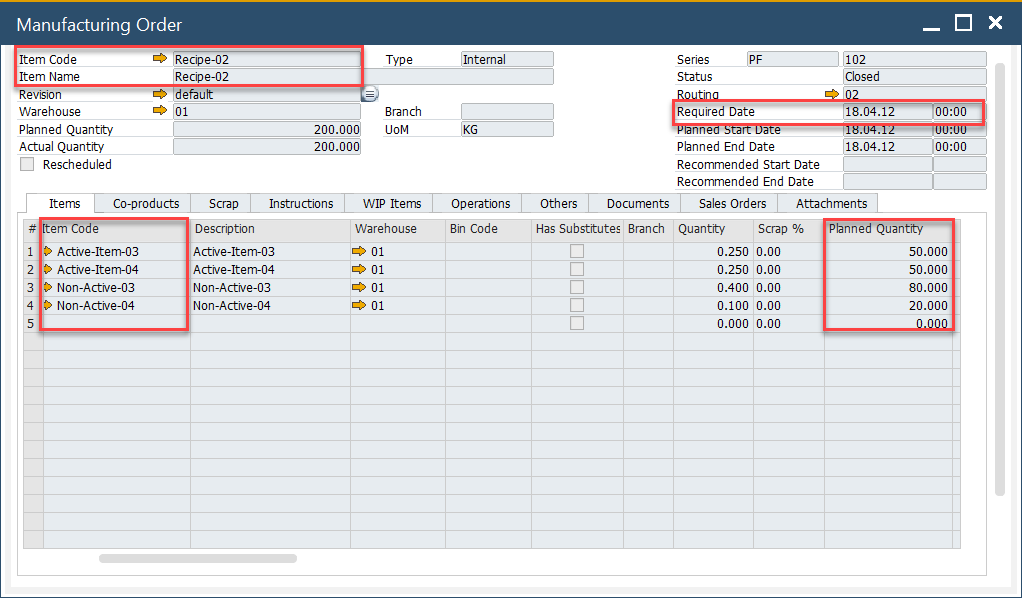Screen dimensions: 1022x598
Task: Click the Required Date field
Action: tap(887, 112)
